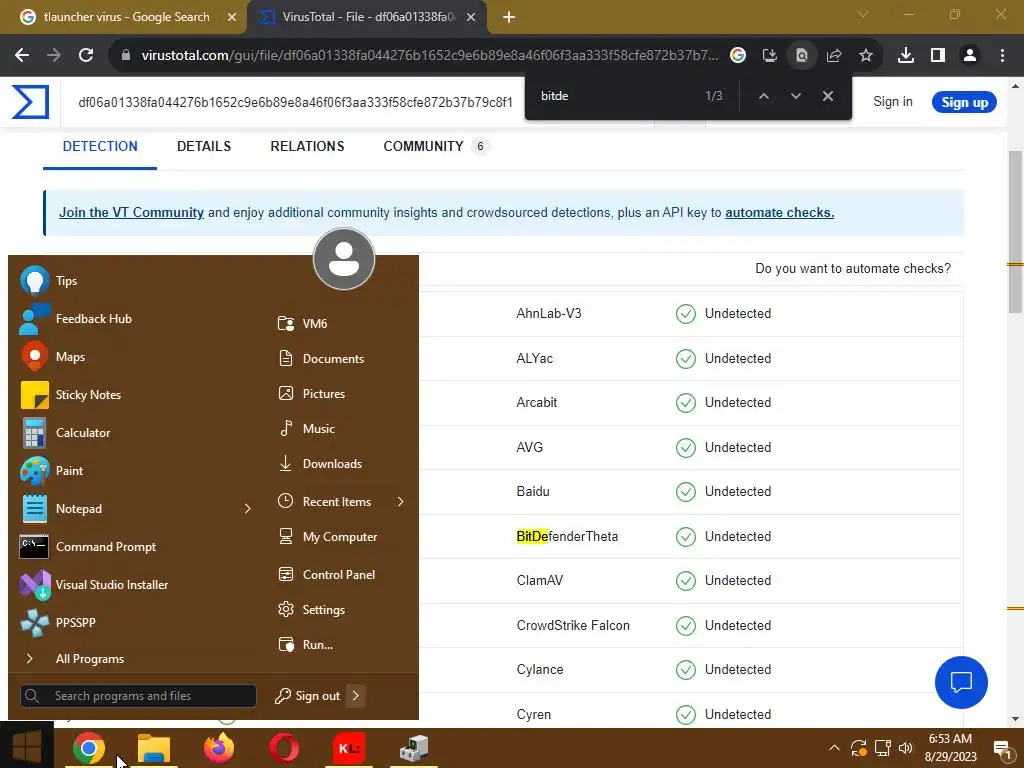Click Google icon in address bar
Viewport: 1024px width, 768px height.
pos(738,56)
